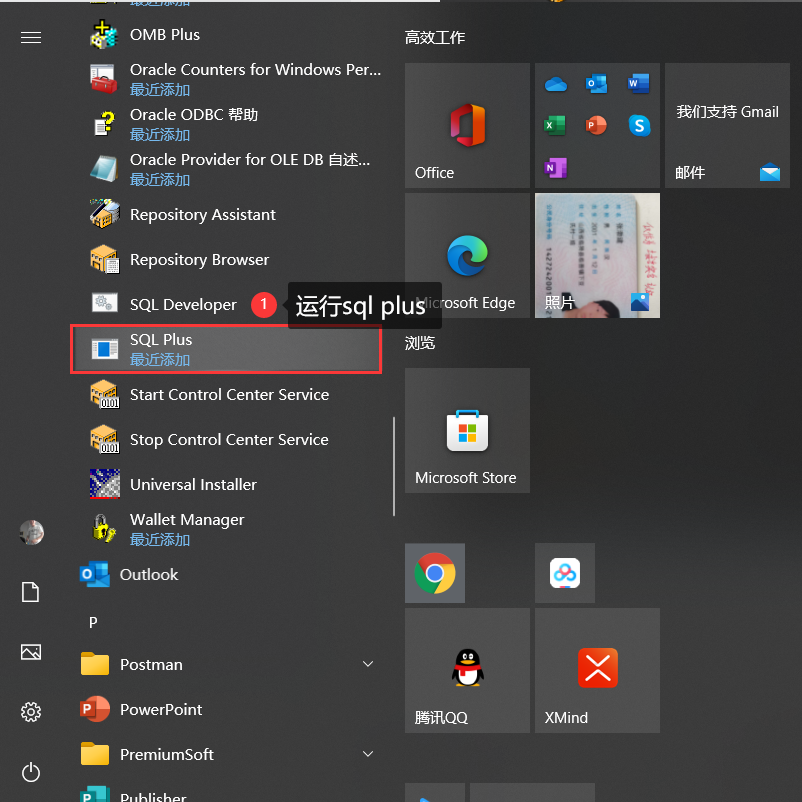The height and width of the screenshot is (802, 802).
Task: Launch Google Chrome tile
Action: 435,573
